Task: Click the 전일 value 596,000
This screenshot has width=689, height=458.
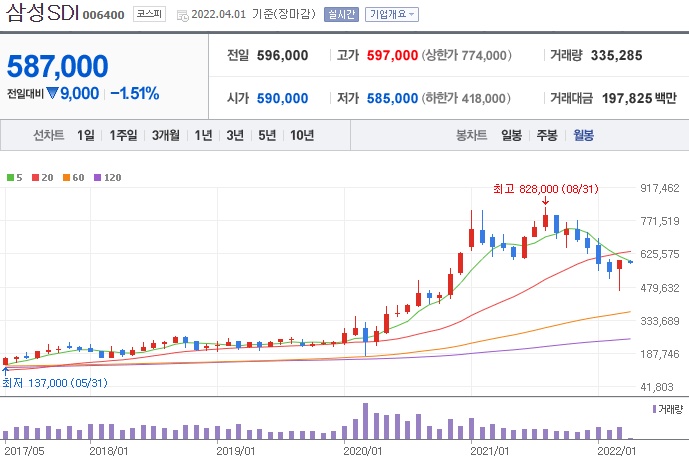Action: click(x=283, y=55)
